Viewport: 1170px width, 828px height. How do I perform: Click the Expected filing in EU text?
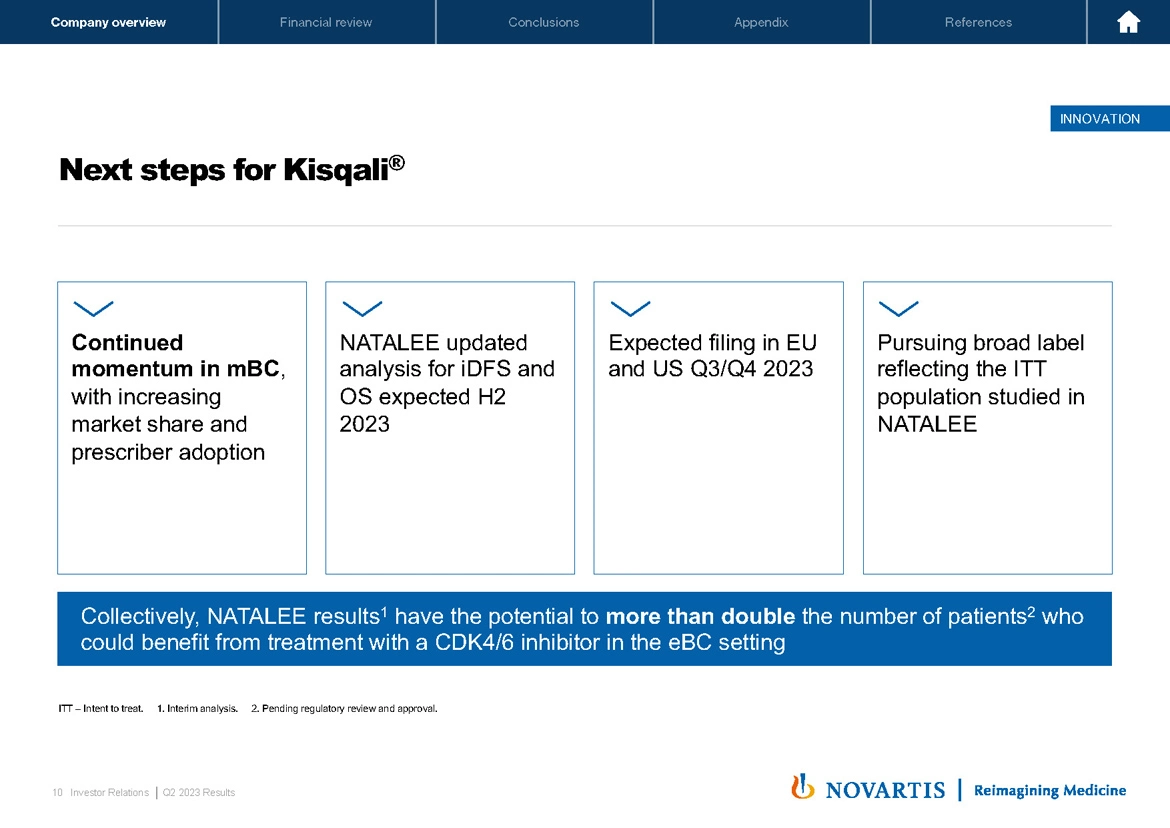click(712, 356)
